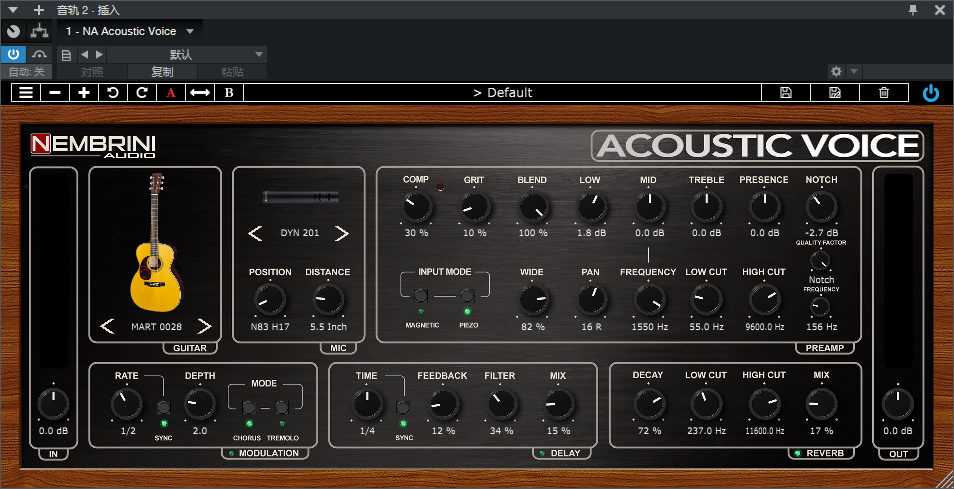Select the A comparison slot
Screen dimensions: 954x489
click(x=171, y=92)
